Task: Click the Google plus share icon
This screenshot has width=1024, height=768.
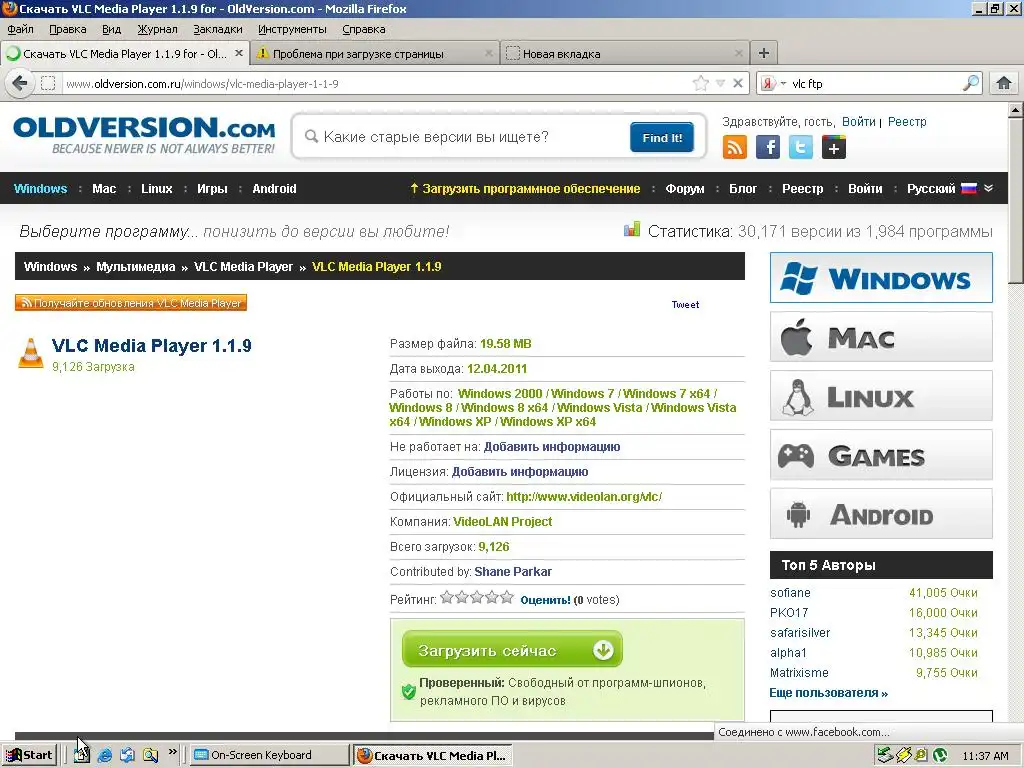Action: pyautogui.click(x=833, y=147)
